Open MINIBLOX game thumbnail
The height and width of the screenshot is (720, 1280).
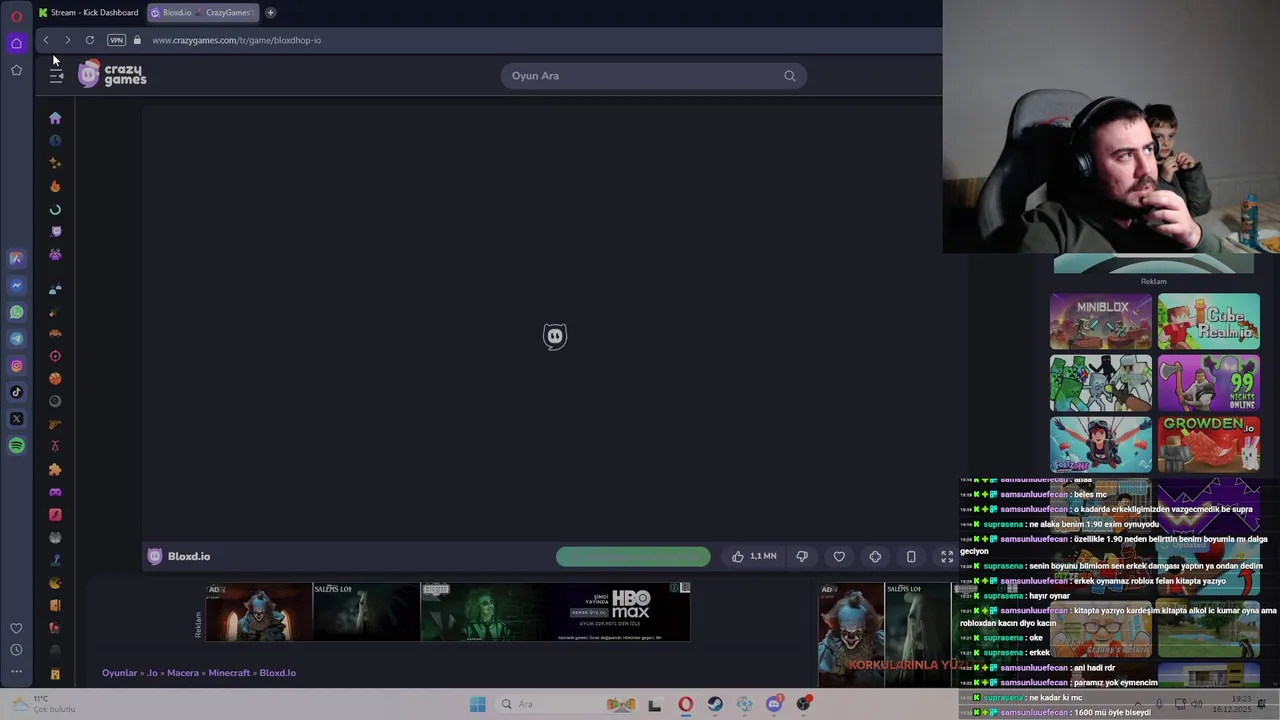click(x=1101, y=321)
